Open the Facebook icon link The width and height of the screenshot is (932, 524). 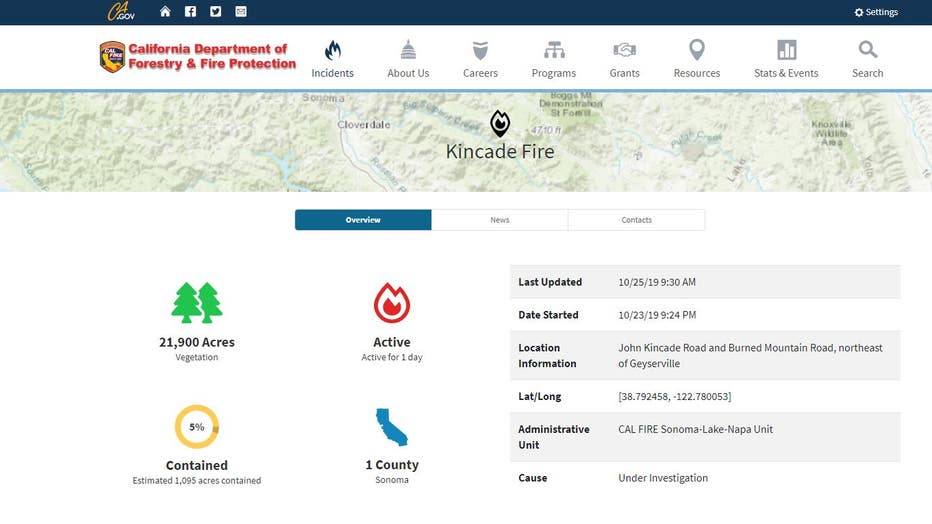click(190, 11)
